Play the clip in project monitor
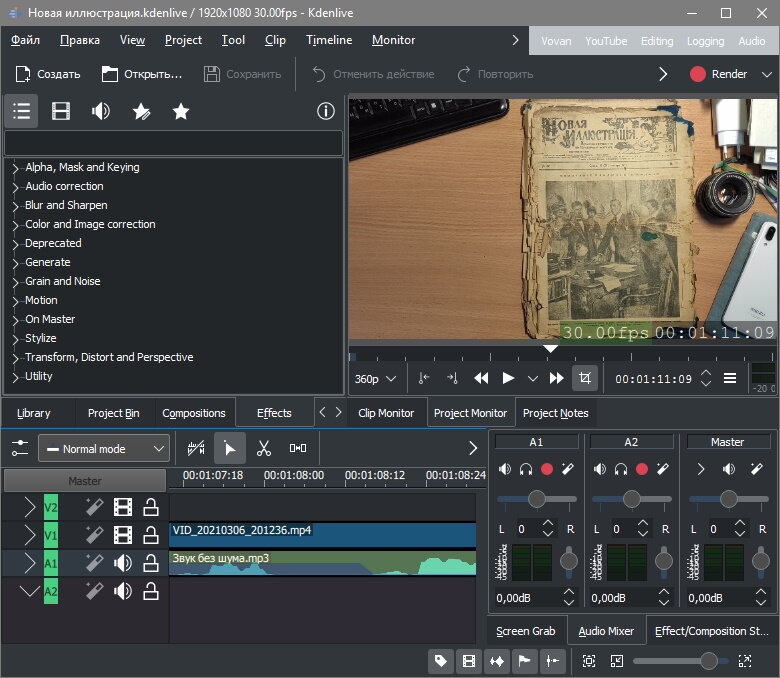The image size is (780, 678). coord(508,378)
